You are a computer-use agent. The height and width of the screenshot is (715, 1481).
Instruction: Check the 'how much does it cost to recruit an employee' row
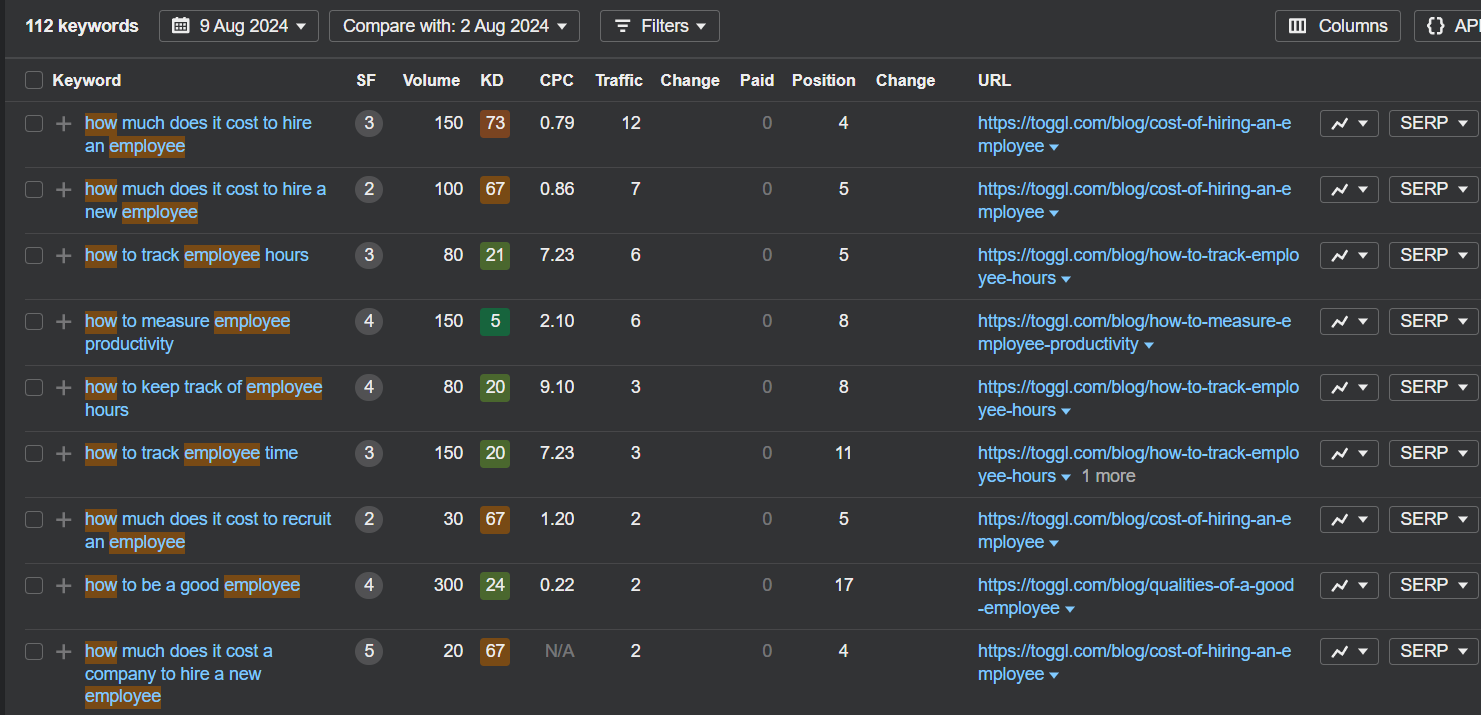click(x=34, y=519)
